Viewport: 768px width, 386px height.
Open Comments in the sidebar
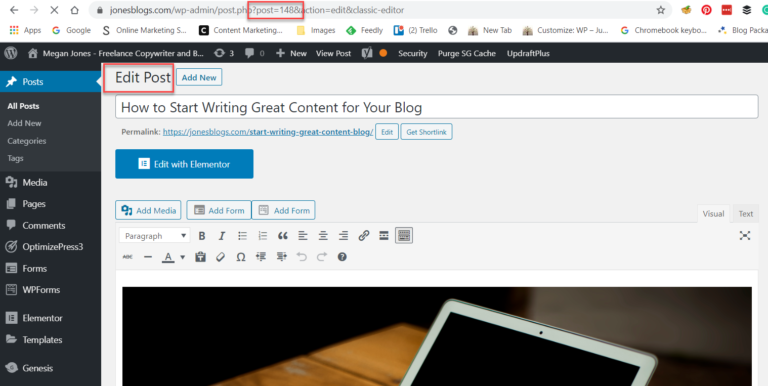point(50,226)
